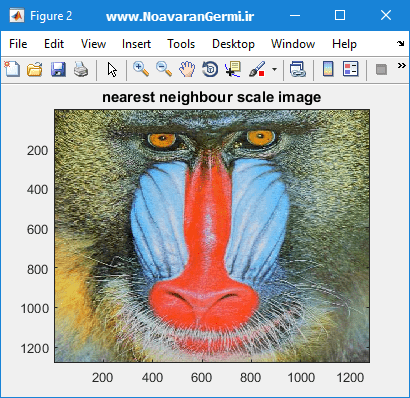410x398 pixels.
Task: Open the Insert menu
Action: (136, 44)
